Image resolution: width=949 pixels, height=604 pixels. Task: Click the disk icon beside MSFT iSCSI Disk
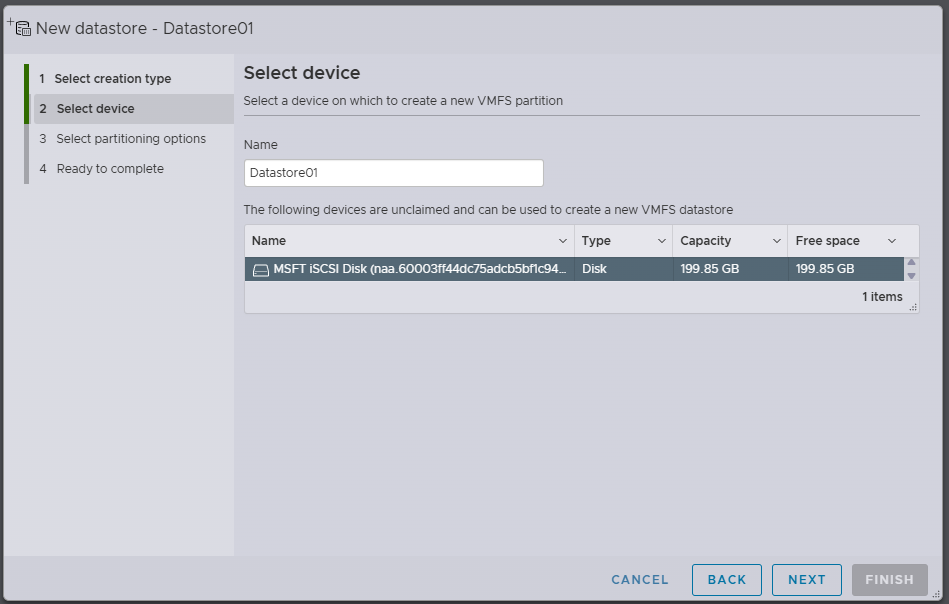[260, 270]
